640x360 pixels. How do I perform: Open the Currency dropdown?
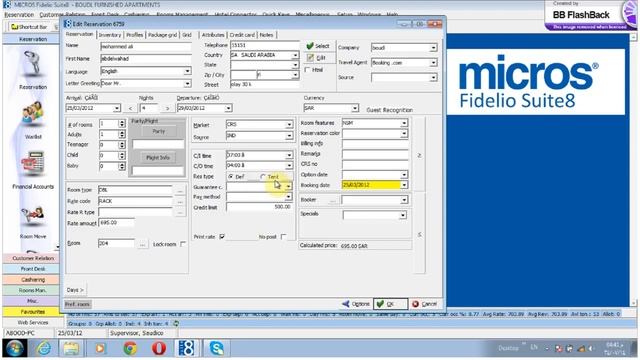[355, 108]
